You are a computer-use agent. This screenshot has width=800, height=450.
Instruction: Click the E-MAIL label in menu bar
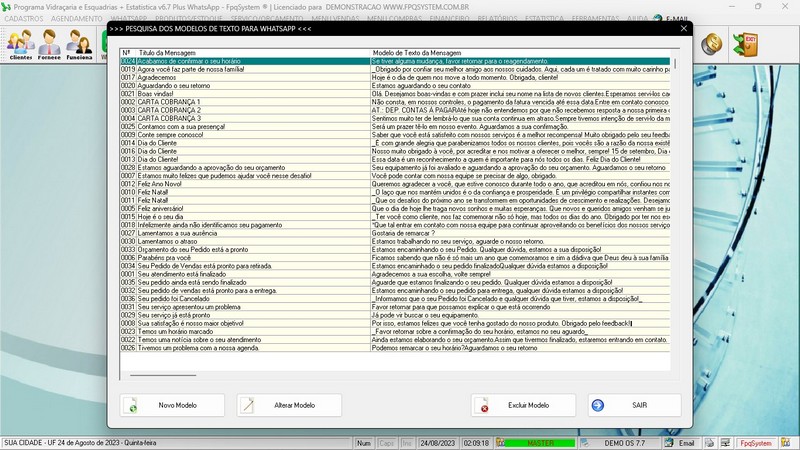pyautogui.click(x=677, y=19)
